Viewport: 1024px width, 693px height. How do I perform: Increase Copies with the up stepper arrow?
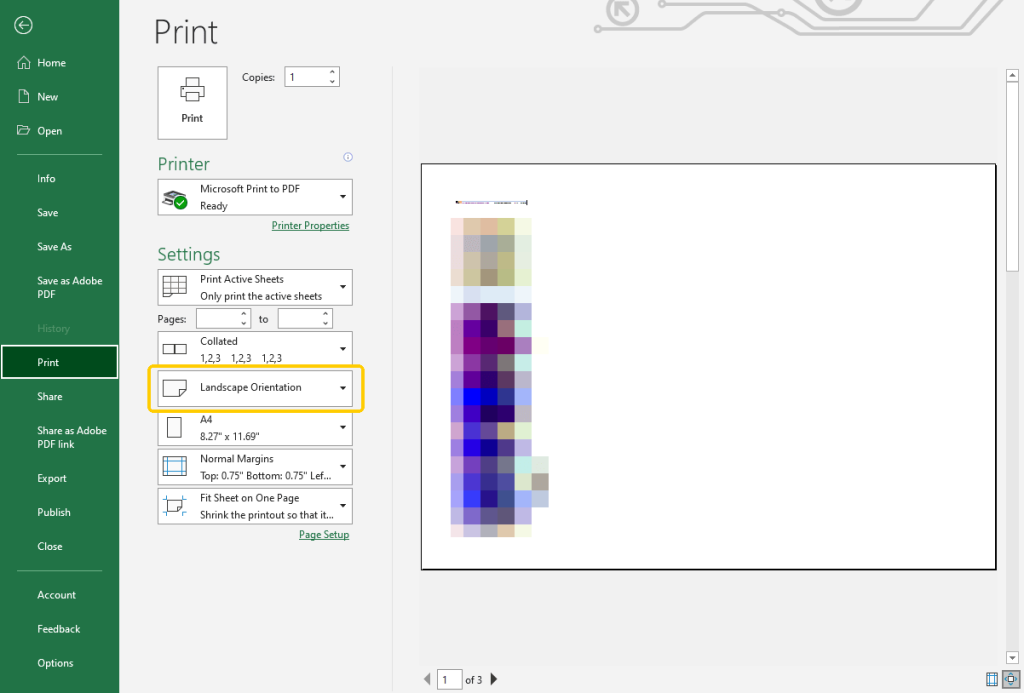(x=332, y=71)
